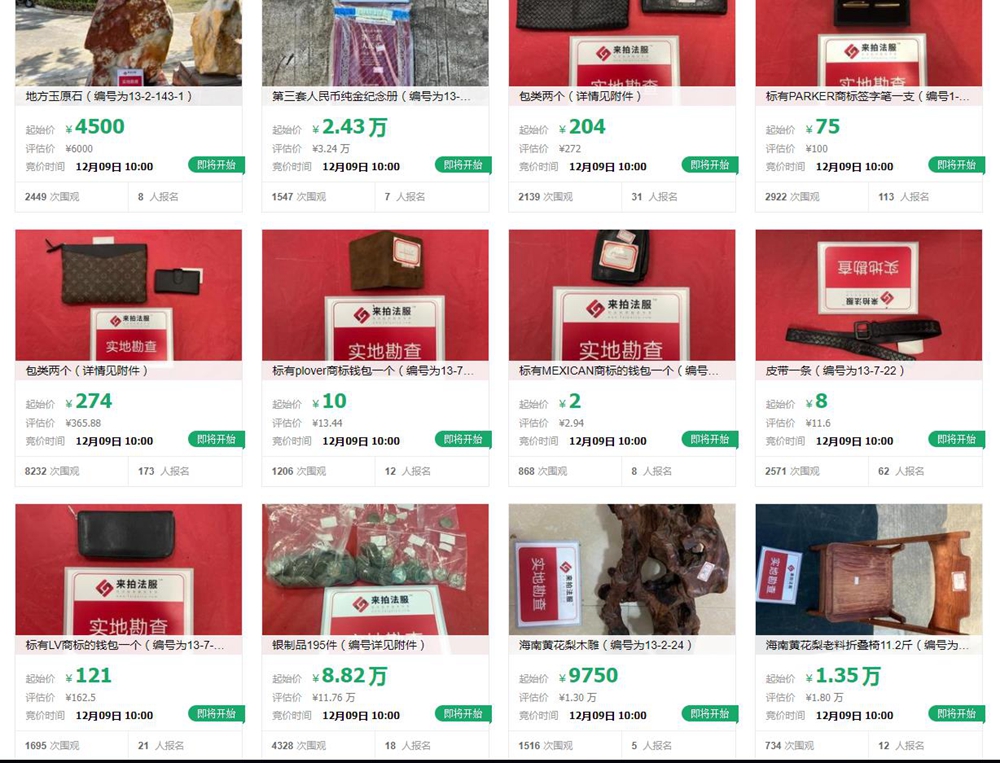1000x763 pixels.
Task: Click the ¥274 starting price
Action: [x=89, y=401]
